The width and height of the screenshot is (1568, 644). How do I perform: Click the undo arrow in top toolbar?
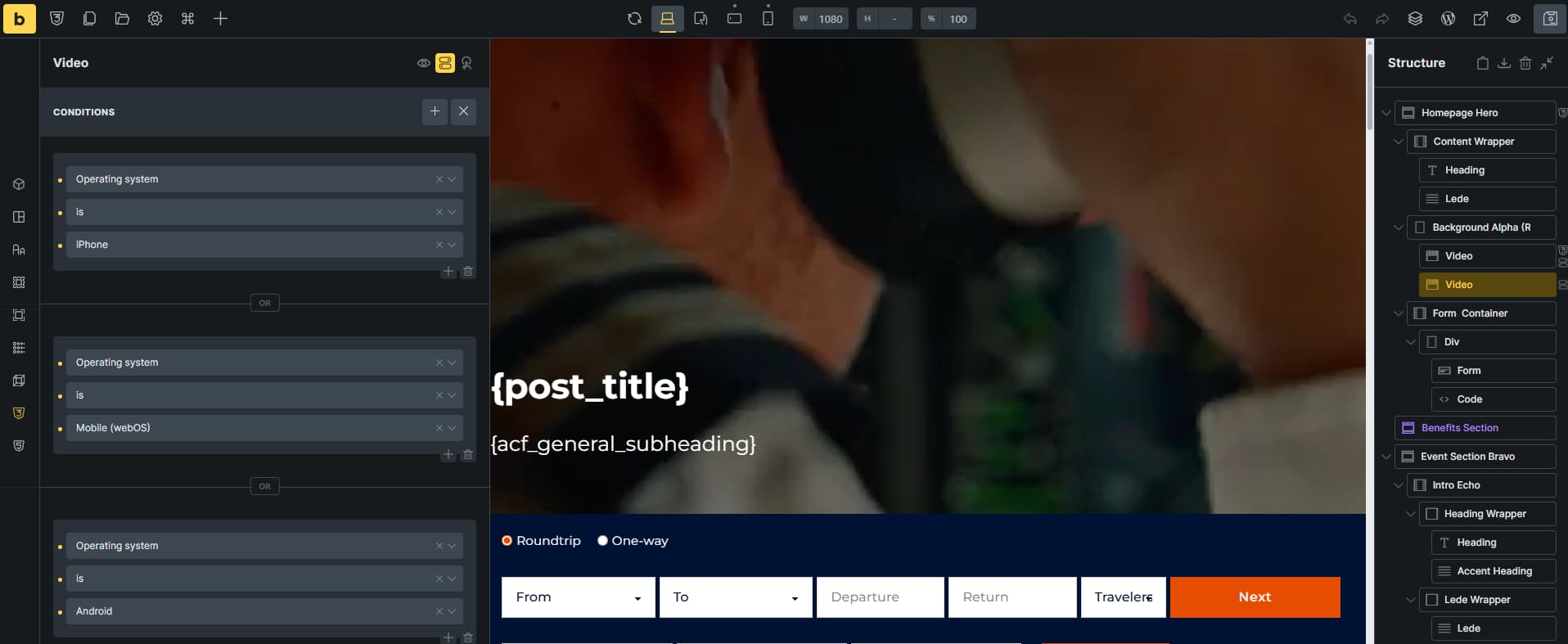pos(1349,19)
